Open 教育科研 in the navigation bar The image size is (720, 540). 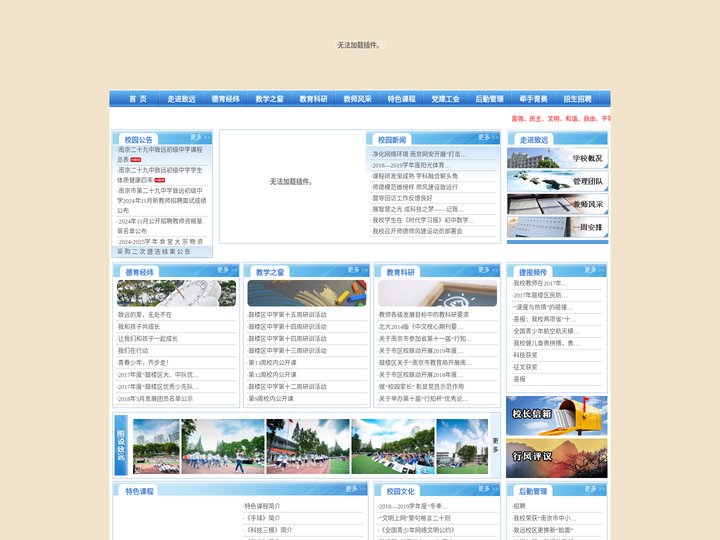click(x=314, y=99)
